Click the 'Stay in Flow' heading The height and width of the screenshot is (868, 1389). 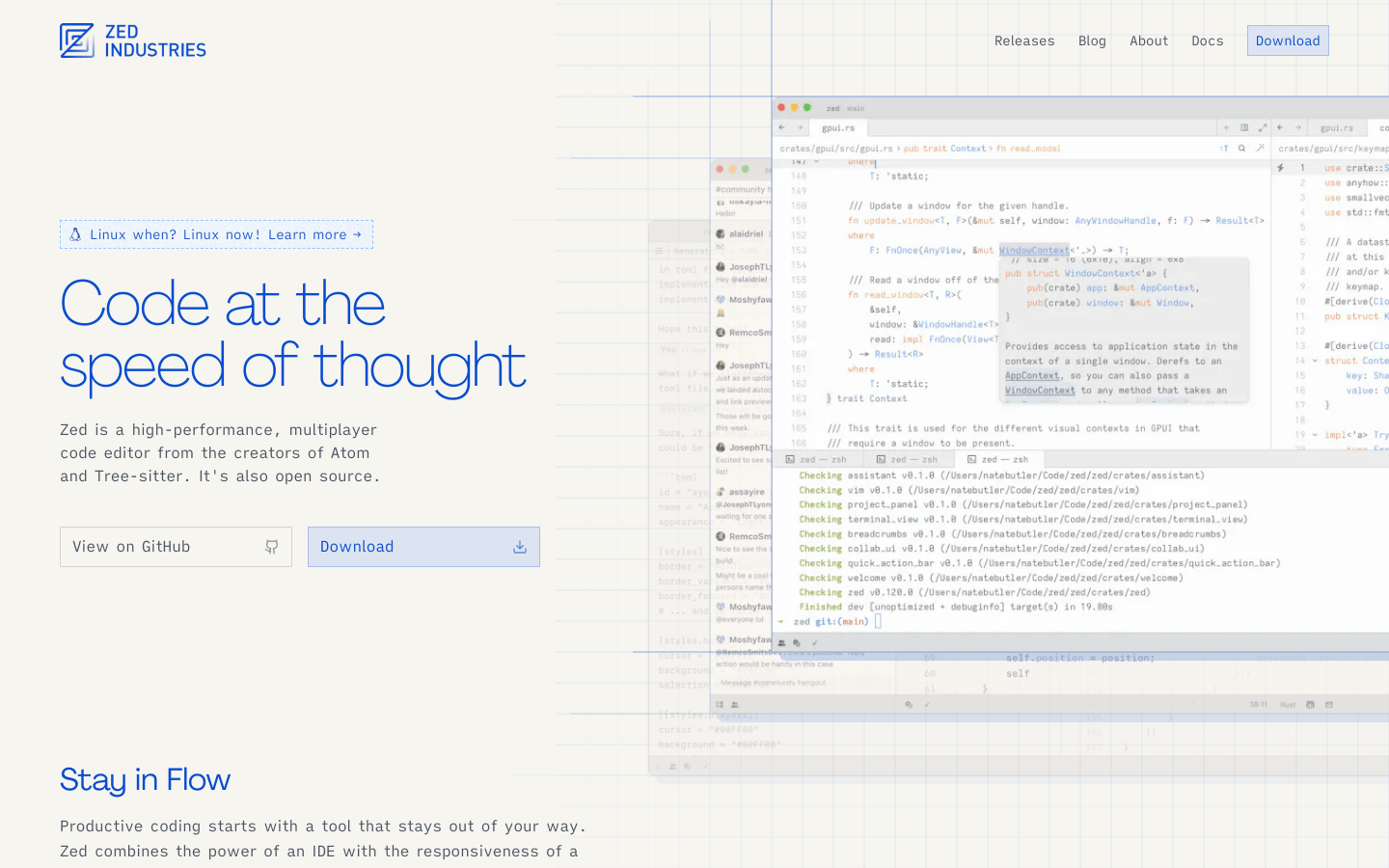[x=146, y=779]
